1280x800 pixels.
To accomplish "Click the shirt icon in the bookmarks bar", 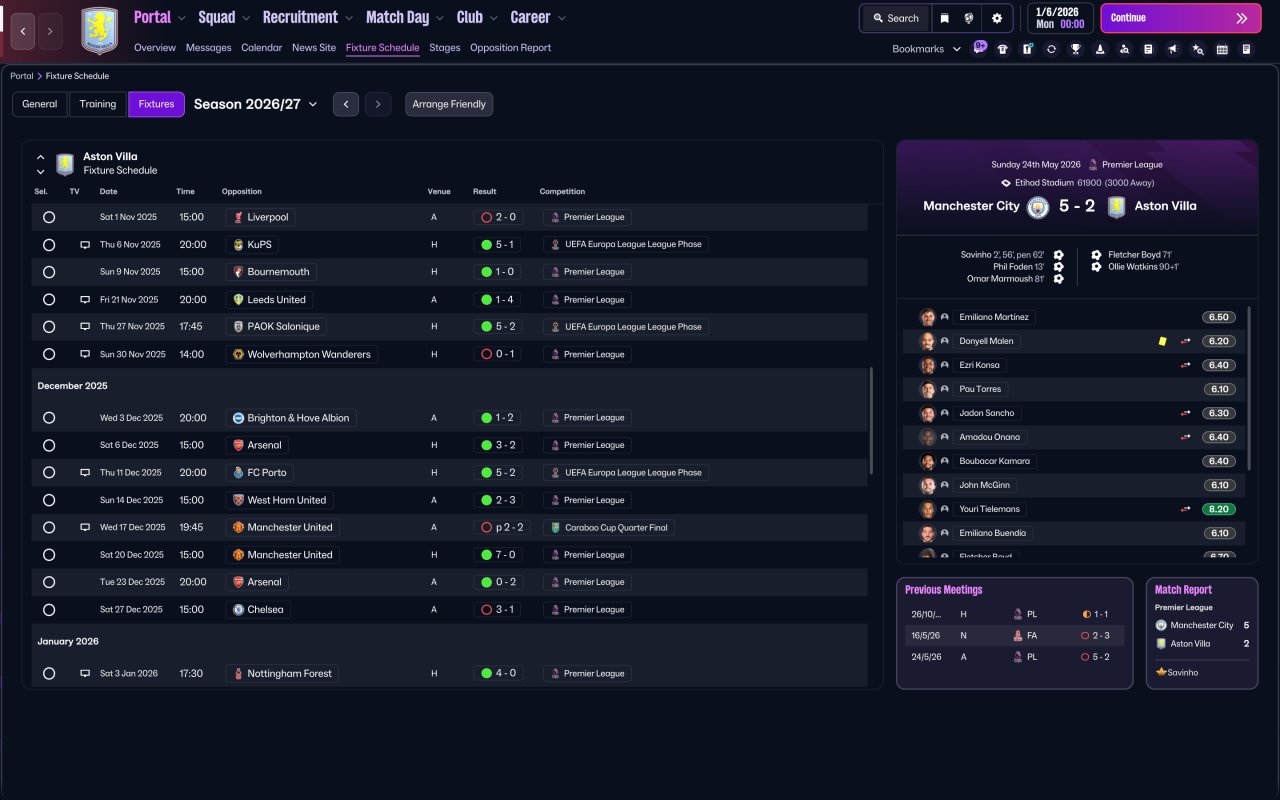I will tap(1003, 49).
